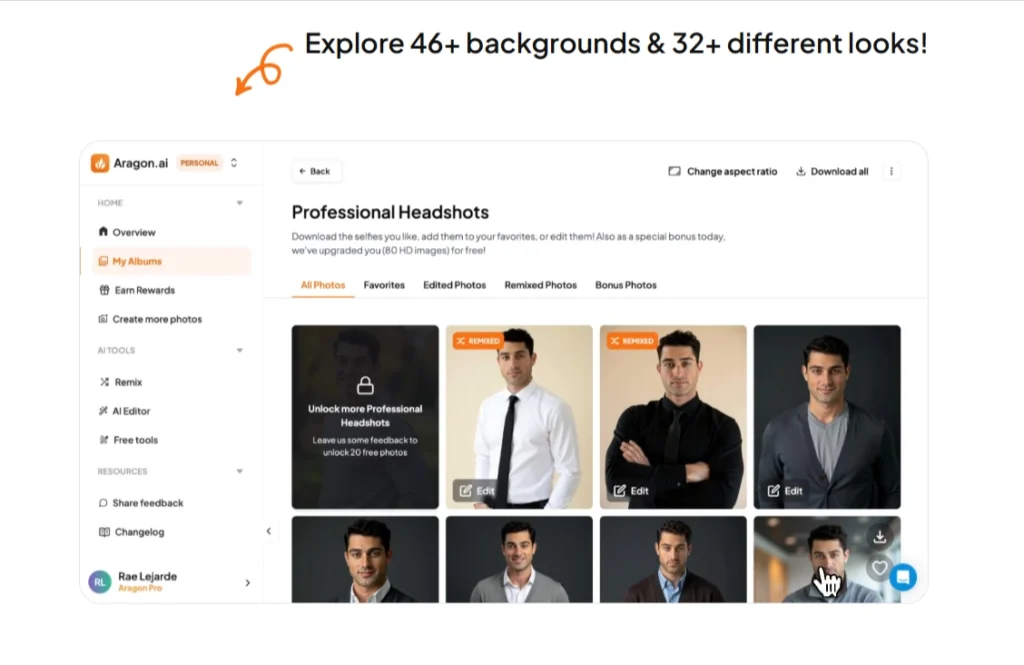The image size is (1024, 665).
Task: Collapse the sidebar with the left chevron
Action: pos(268,531)
